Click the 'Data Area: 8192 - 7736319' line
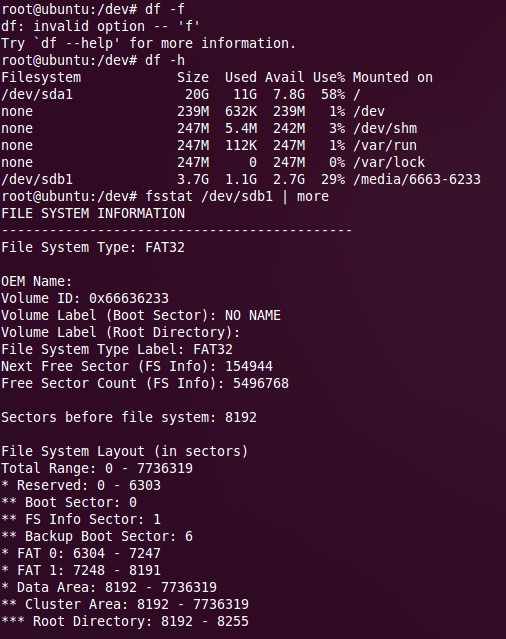Viewport: 506px width, 639px height. (x=109, y=587)
